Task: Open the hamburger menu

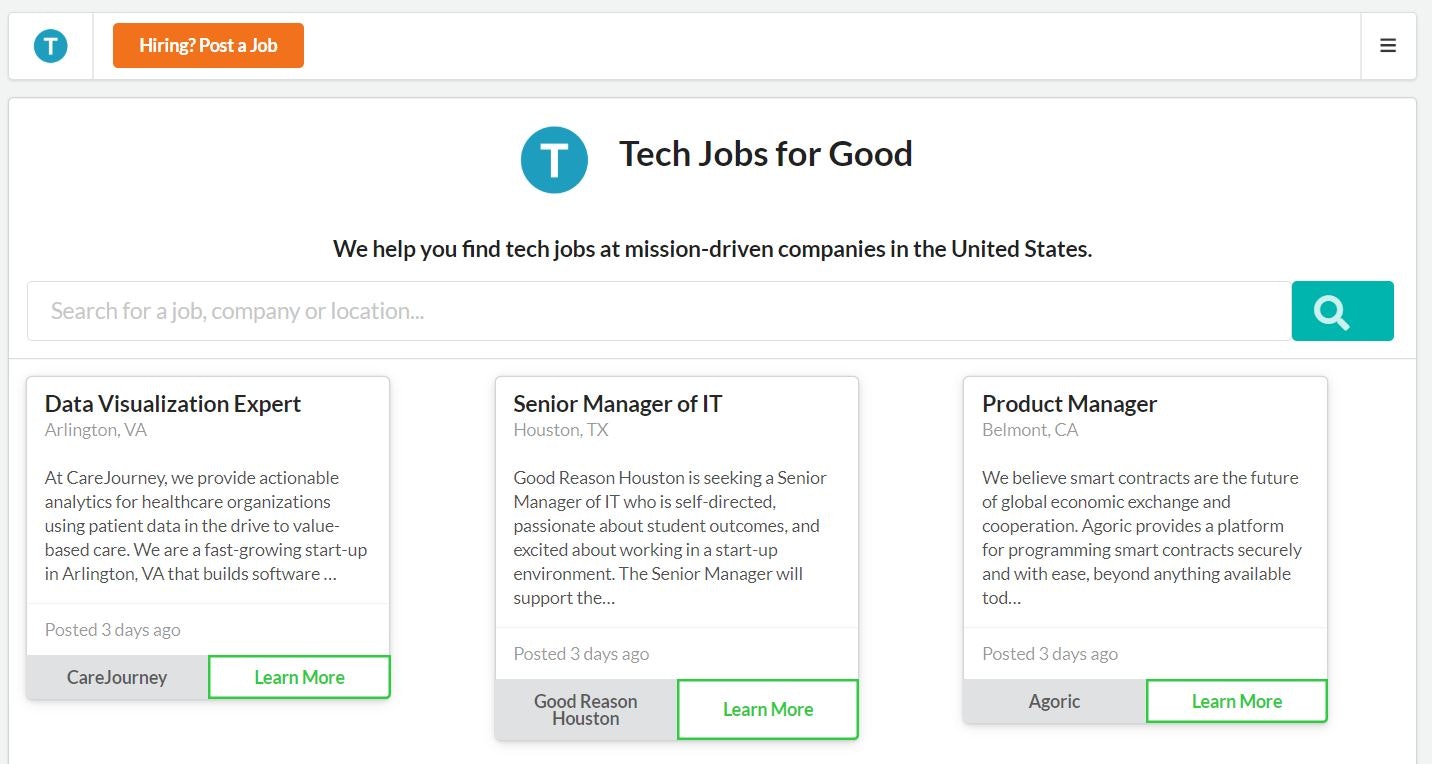Action: pos(1388,46)
